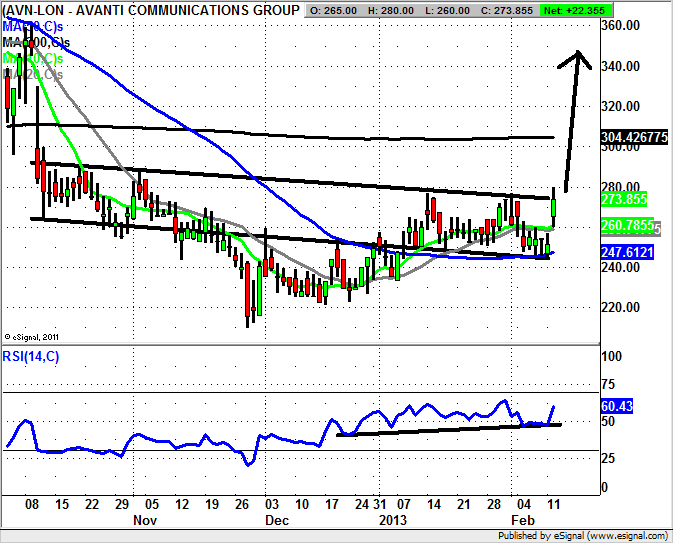Click the RSI axis 75 label
The width and height of the screenshot is (673, 543).
608,385
